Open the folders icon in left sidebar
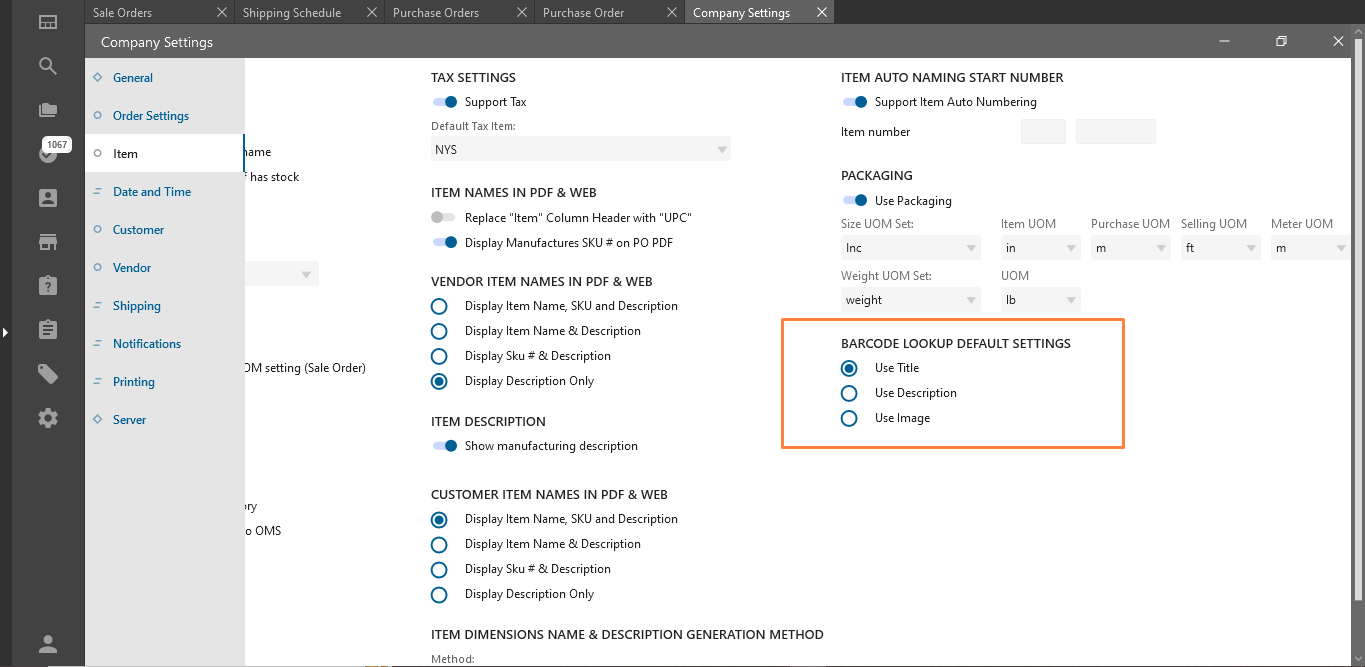 47,110
